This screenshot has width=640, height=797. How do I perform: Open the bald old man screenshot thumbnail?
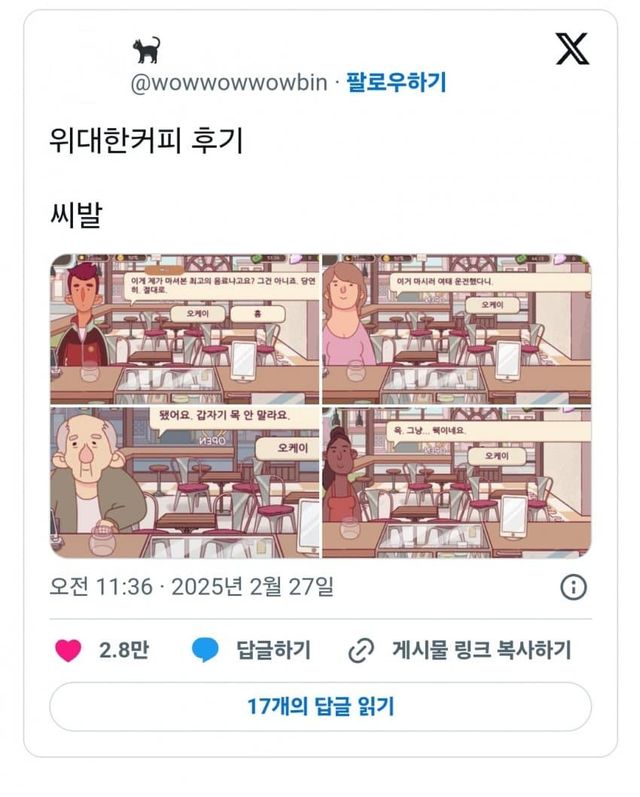[185, 482]
